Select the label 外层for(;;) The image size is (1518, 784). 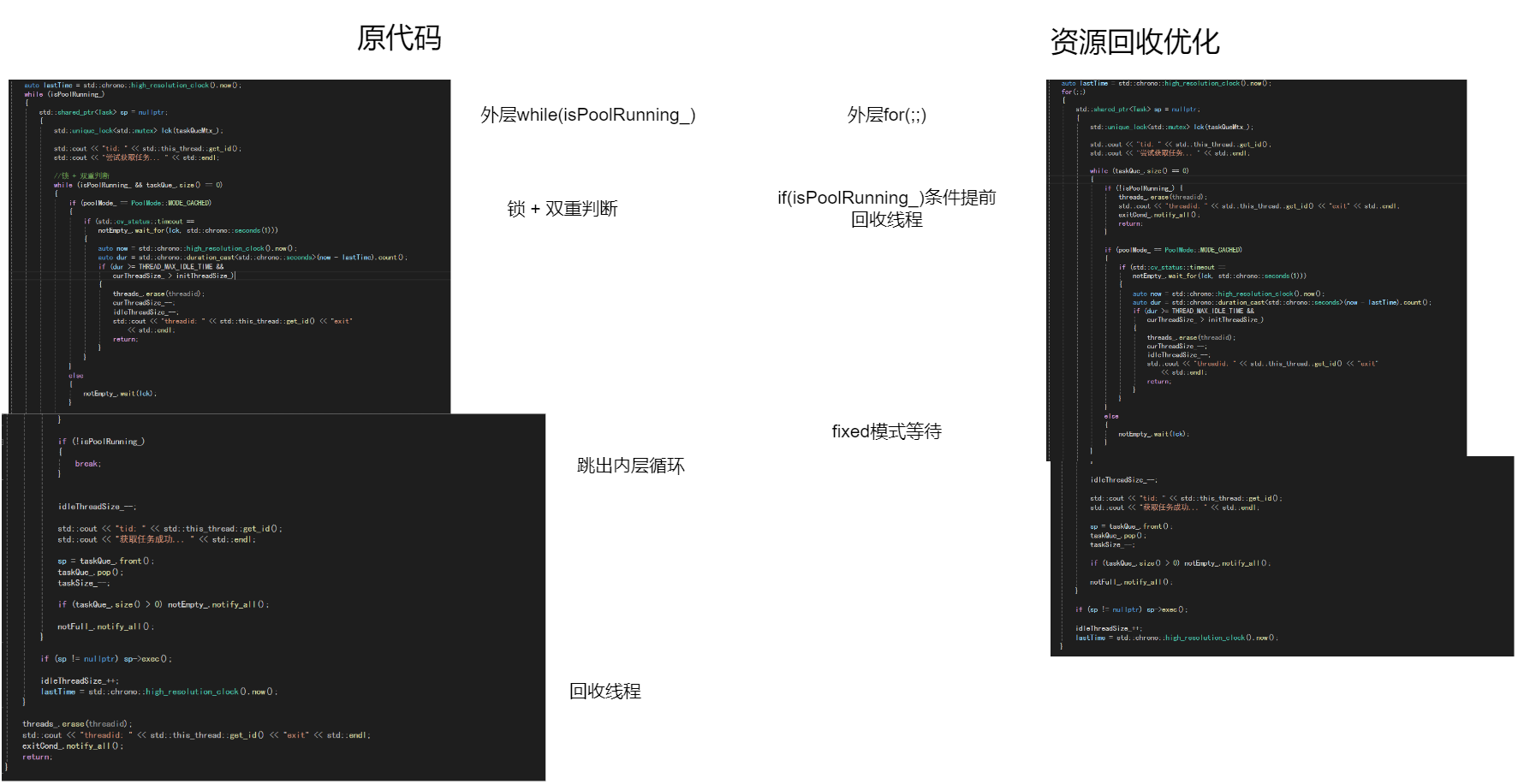point(887,115)
